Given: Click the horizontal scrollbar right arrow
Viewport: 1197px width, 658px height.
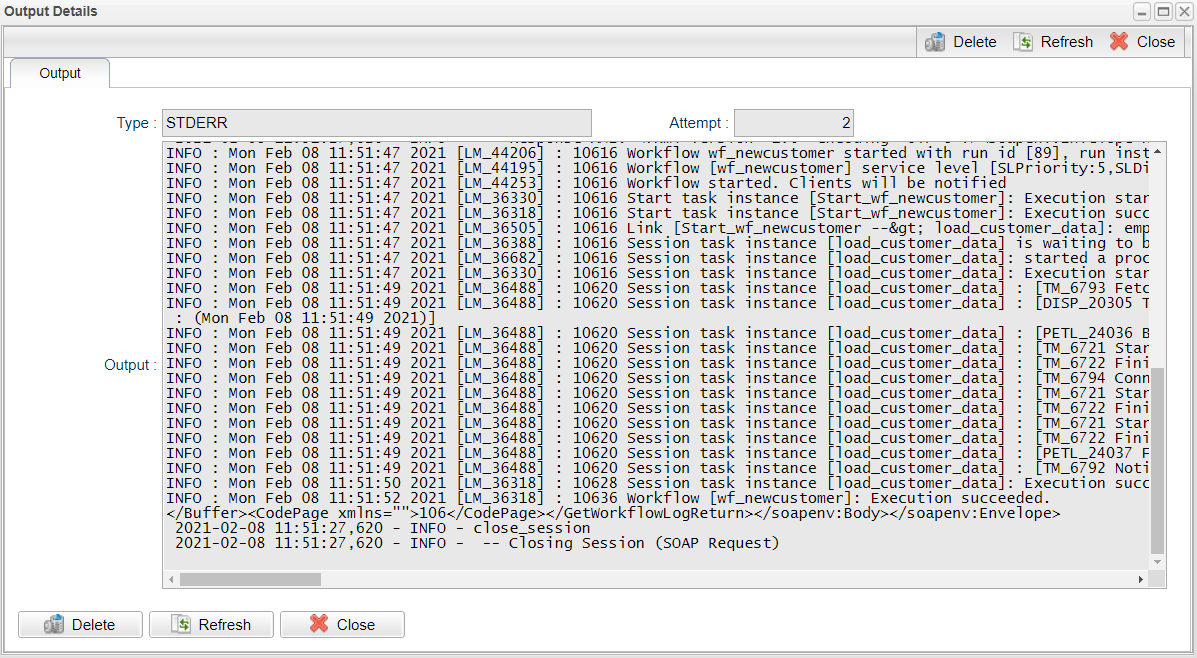Looking at the screenshot, I should pos(1141,580).
